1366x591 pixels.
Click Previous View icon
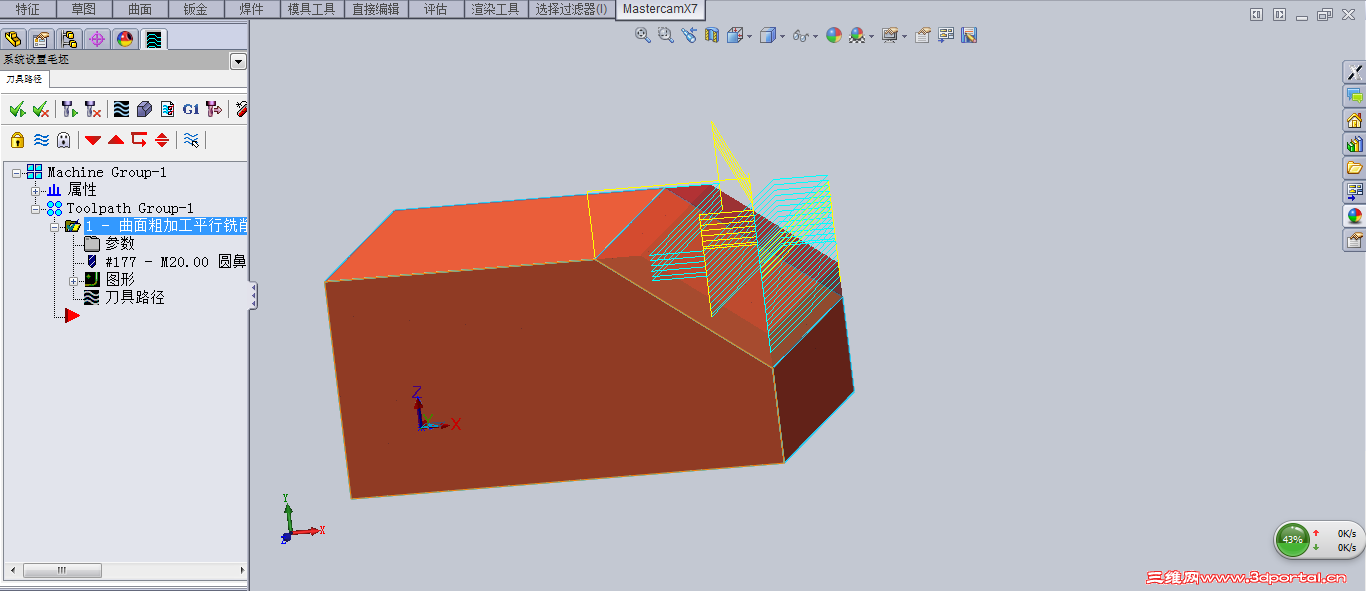coord(689,35)
